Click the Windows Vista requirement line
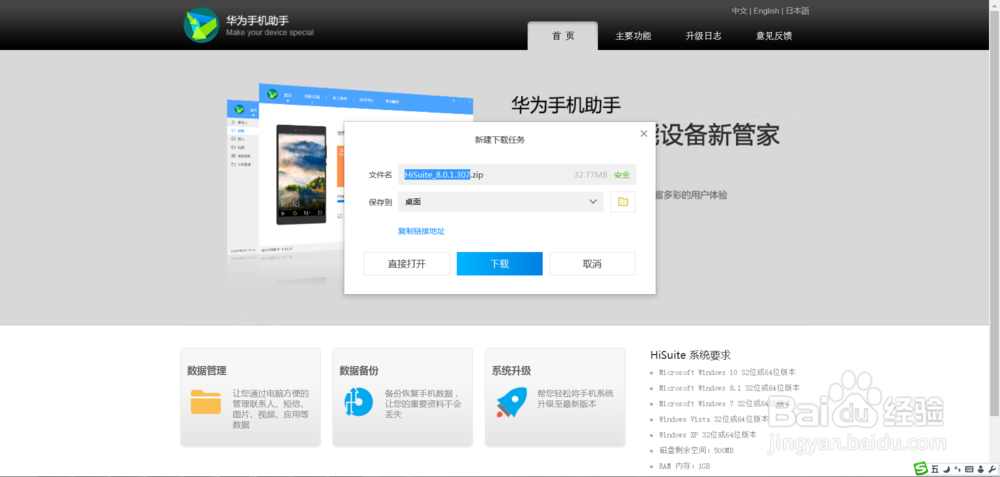 (714, 419)
